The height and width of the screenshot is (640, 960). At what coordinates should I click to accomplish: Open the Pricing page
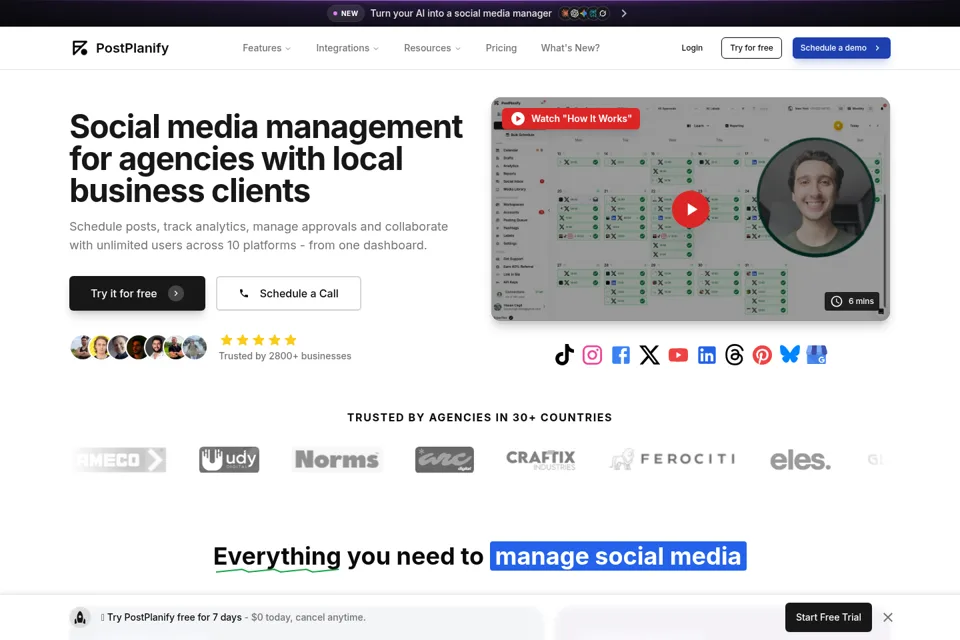[x=501, y=48]
